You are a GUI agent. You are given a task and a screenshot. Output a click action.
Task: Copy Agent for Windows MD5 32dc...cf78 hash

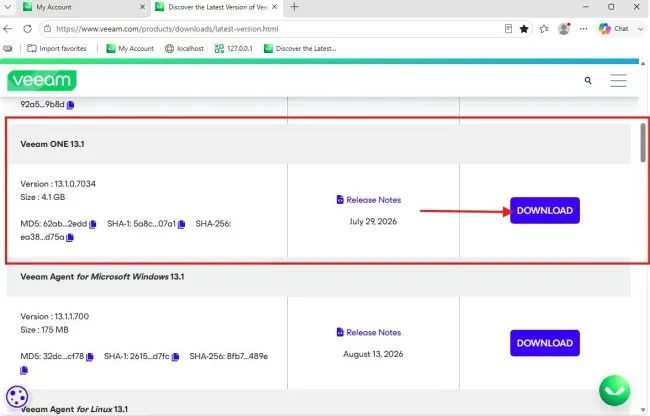(90, 357)
